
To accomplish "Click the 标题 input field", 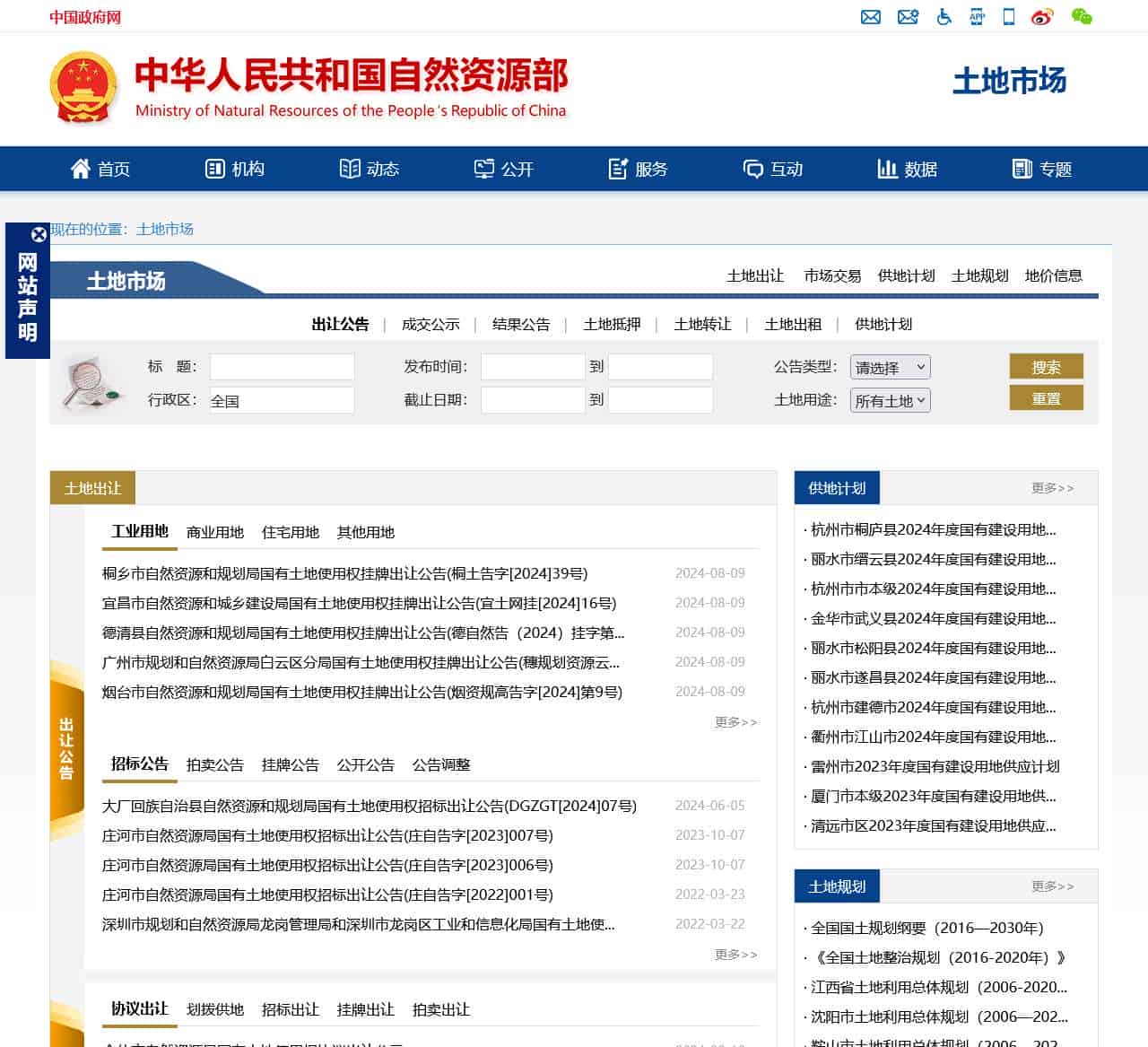I will click(x=282, y=367).
